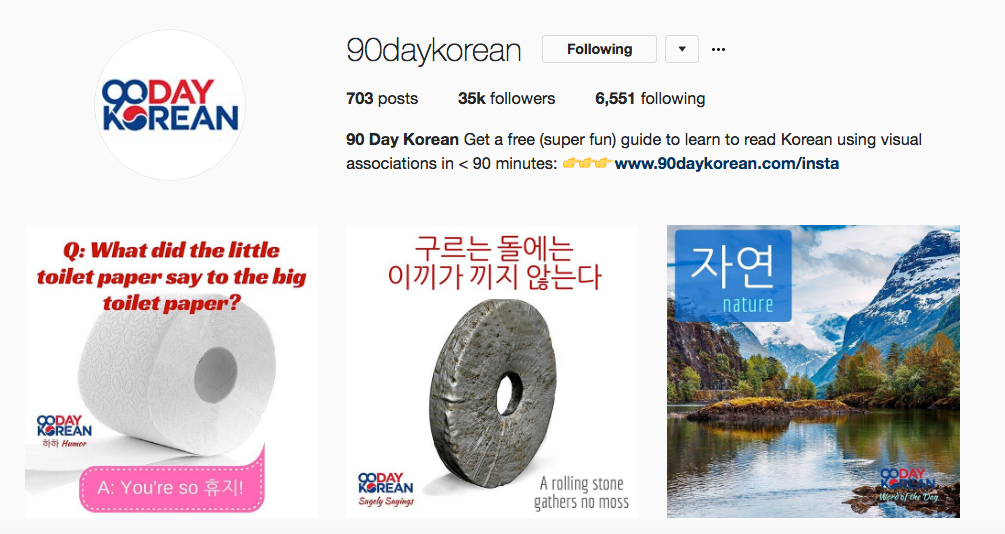Click the 703 posts count
The width and height of the screenshot is (1005, 534).
pyautogui.click(x=382, y=98)
